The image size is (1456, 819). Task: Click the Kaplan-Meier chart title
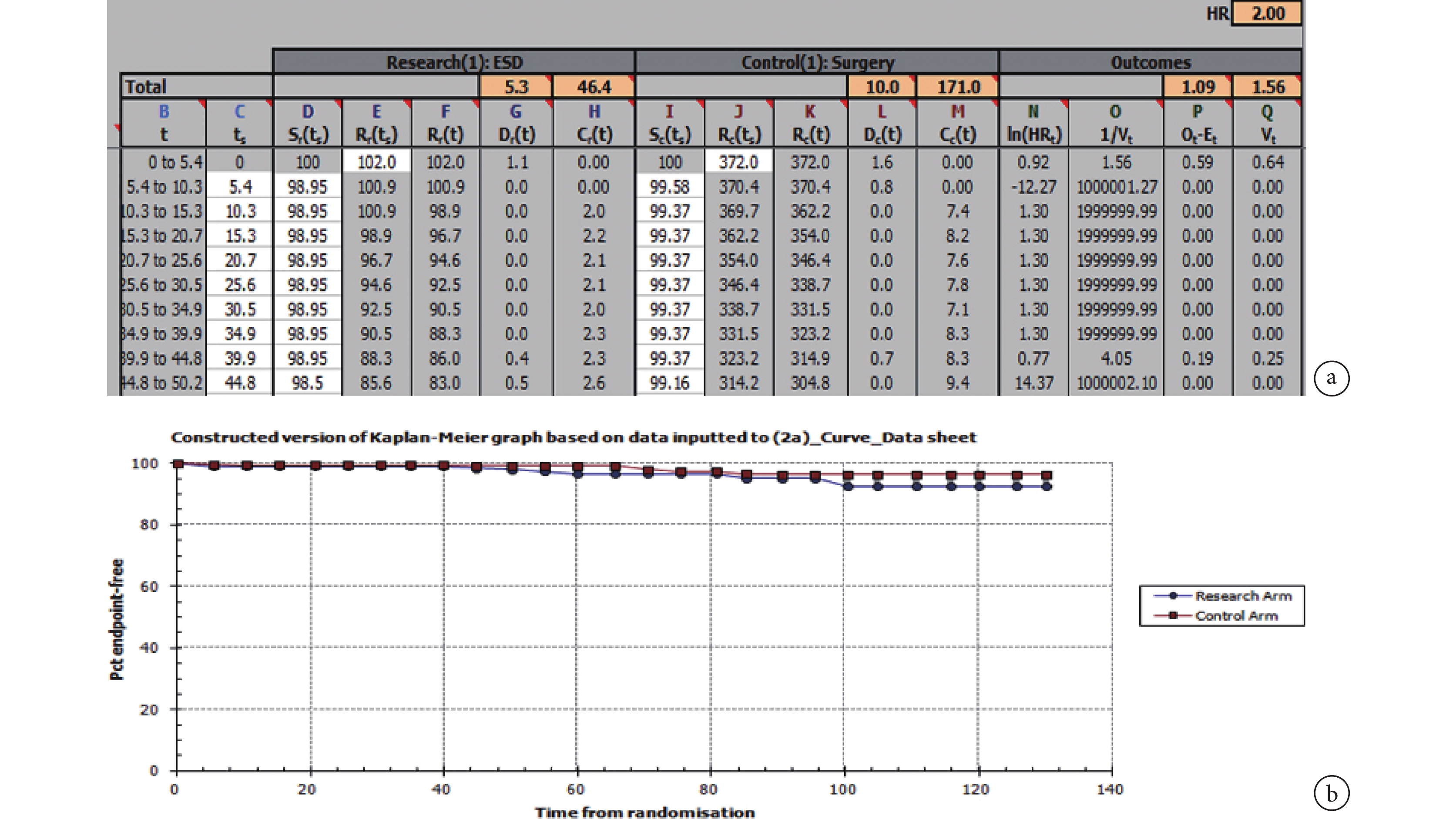pos(574,437)
